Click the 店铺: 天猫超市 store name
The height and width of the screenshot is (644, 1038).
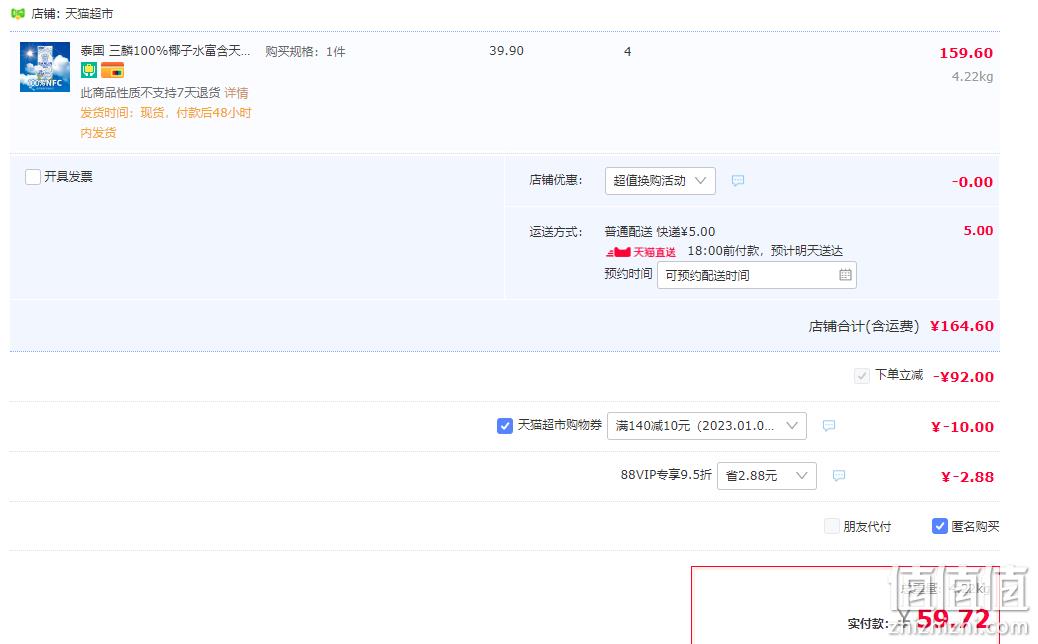click(72, 13)
